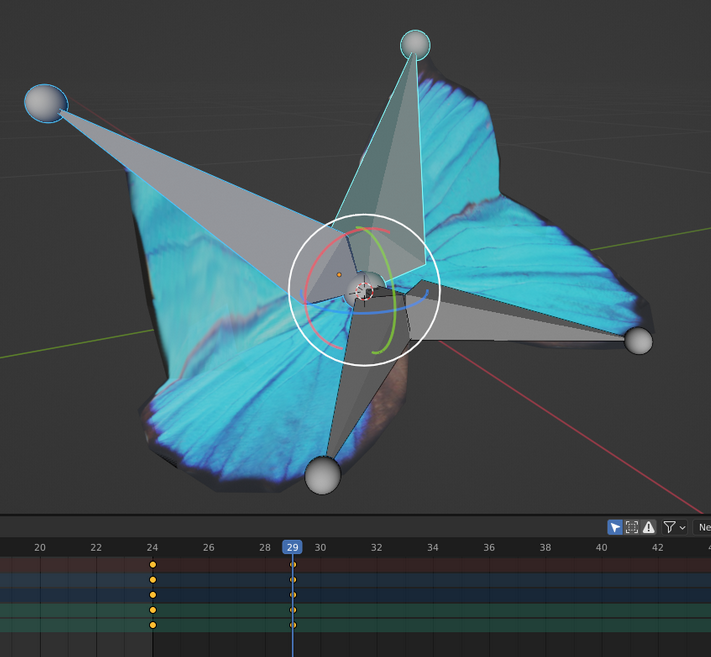Select the right wing bone tip sphere
Image resolution: width=711 pixels, height=657 pixels.
point(638,341)
